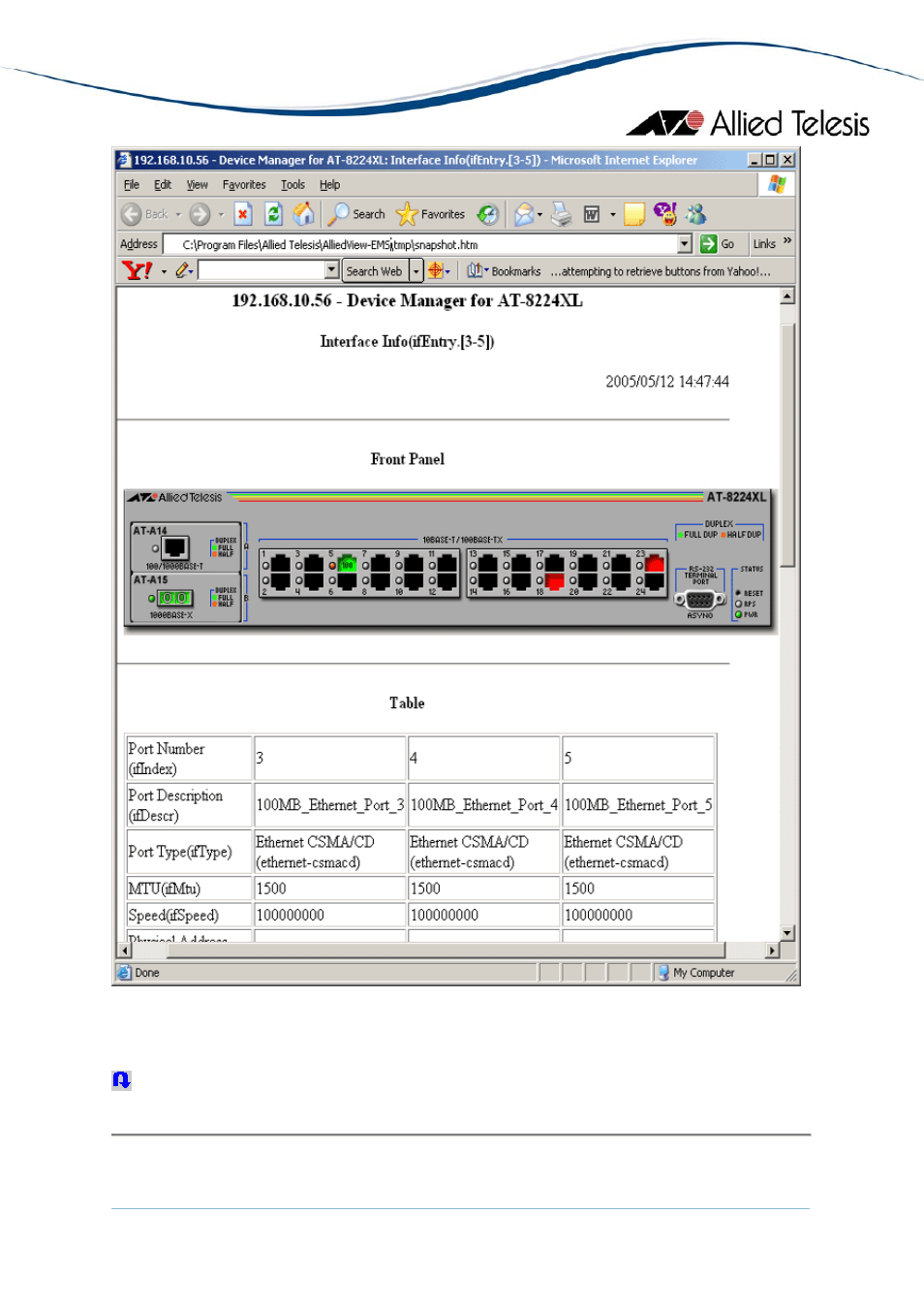Open the Back button history dropdown arrow
This screenshot has width=924, height=1308.
point(178,215)
